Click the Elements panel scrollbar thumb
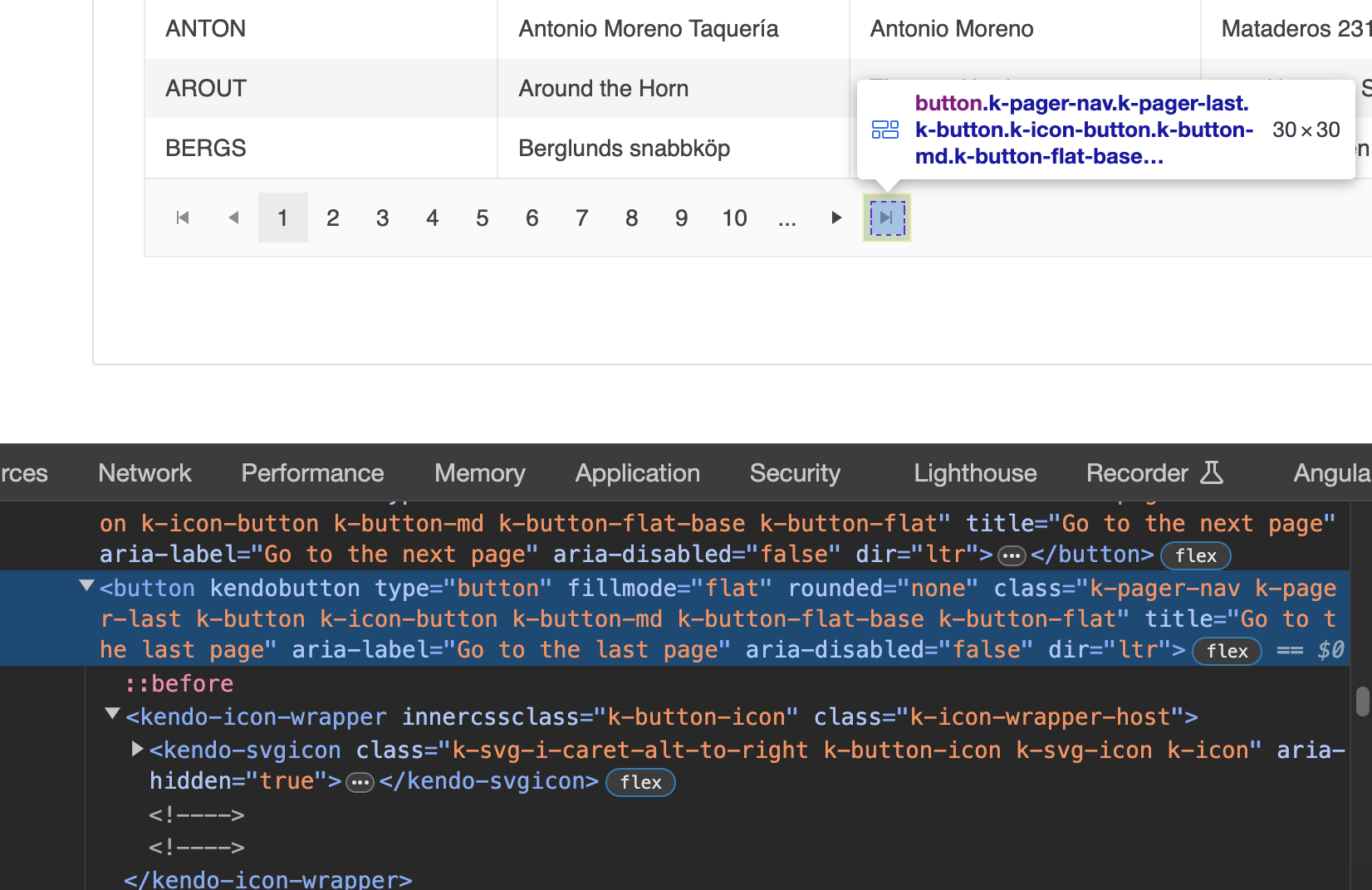 [1362, 702]
